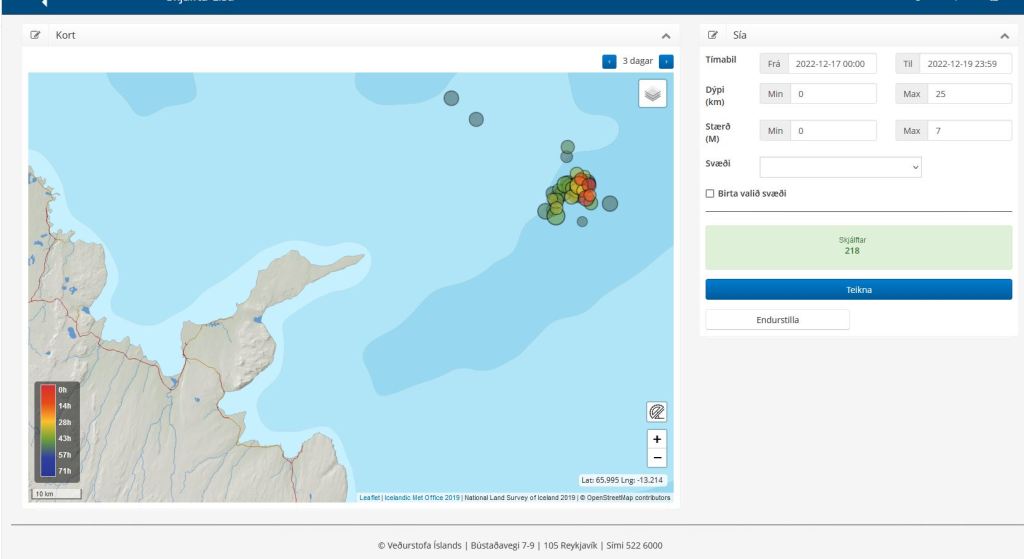Viewport: 1024px width, 559px height.
Task: Click the edit icon beside Sía
Action: pos(713,35)
